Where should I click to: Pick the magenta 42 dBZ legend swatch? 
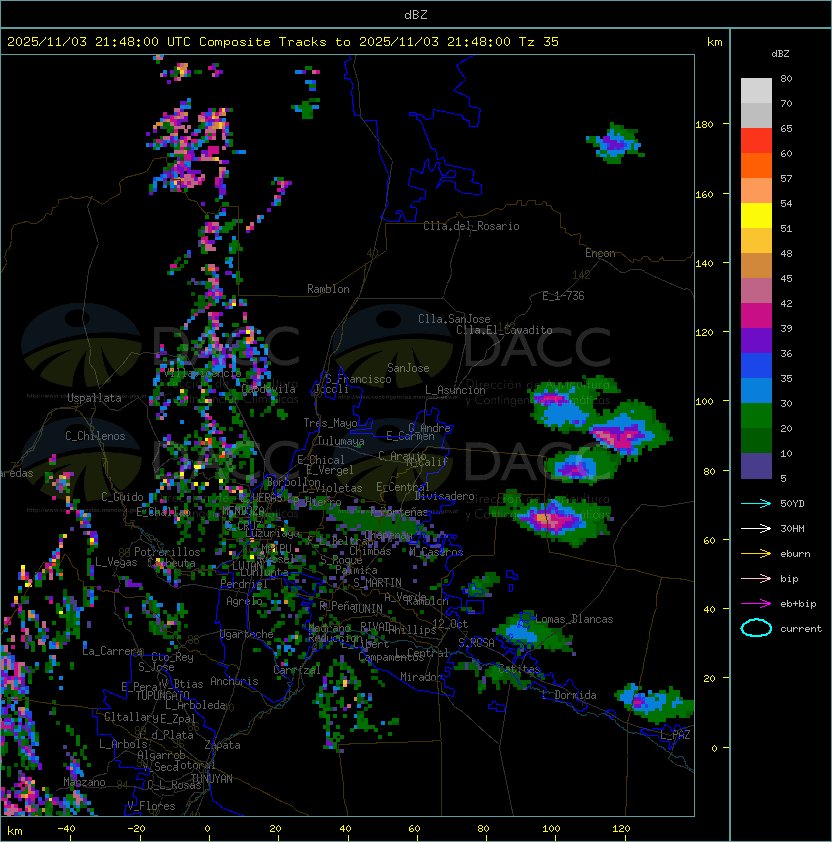coord(756,315)
